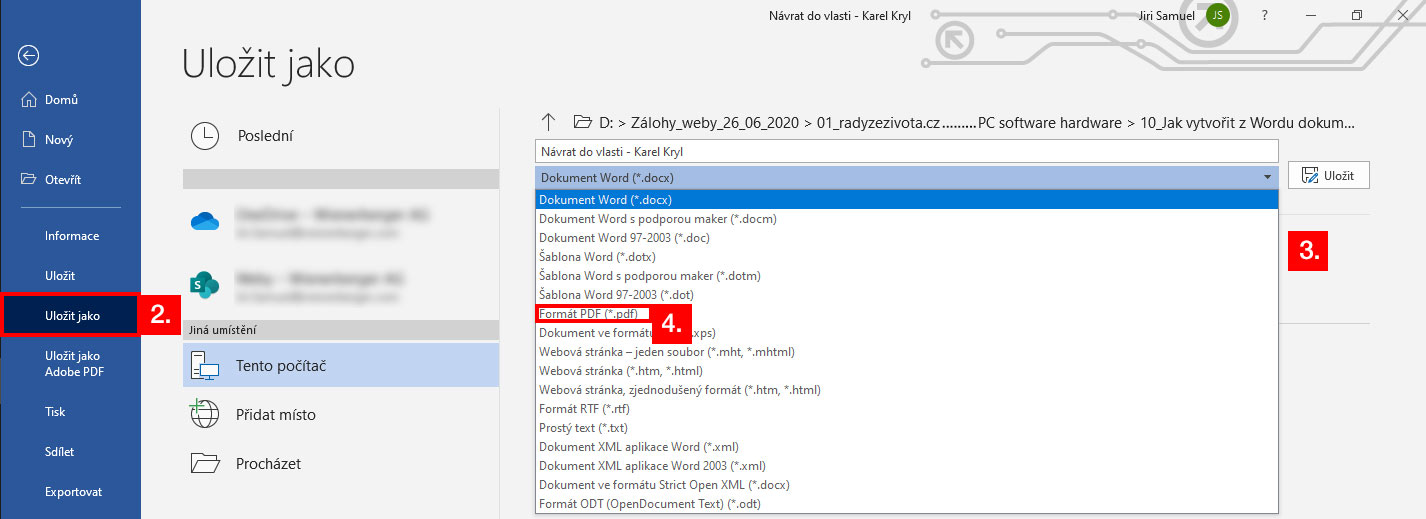1426x519 pixels.
Task: Select Dokument Word s podporou maker (*.docm)
Action: coord(906,218)
